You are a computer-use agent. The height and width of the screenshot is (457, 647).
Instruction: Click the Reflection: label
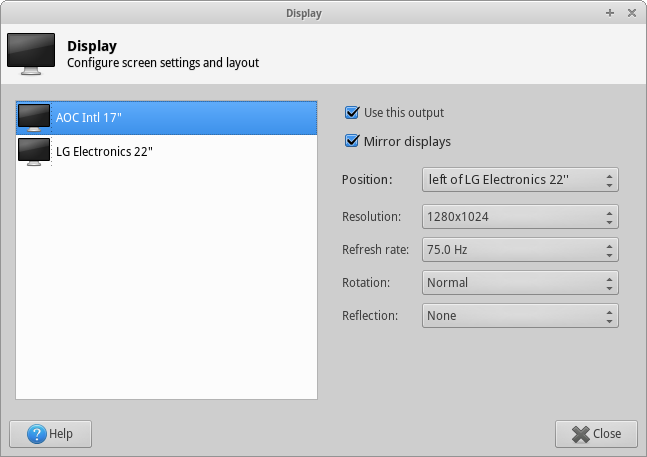[370, 316]
